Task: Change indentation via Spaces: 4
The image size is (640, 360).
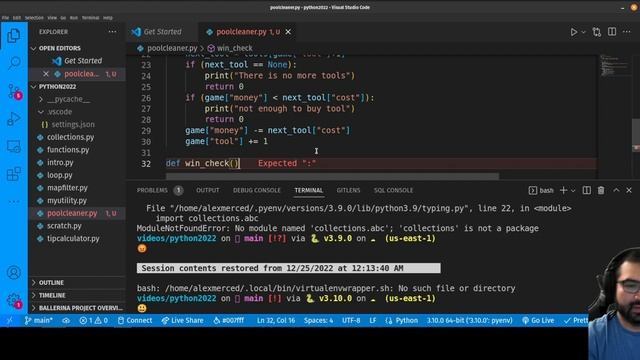Action: pos(318,320)
